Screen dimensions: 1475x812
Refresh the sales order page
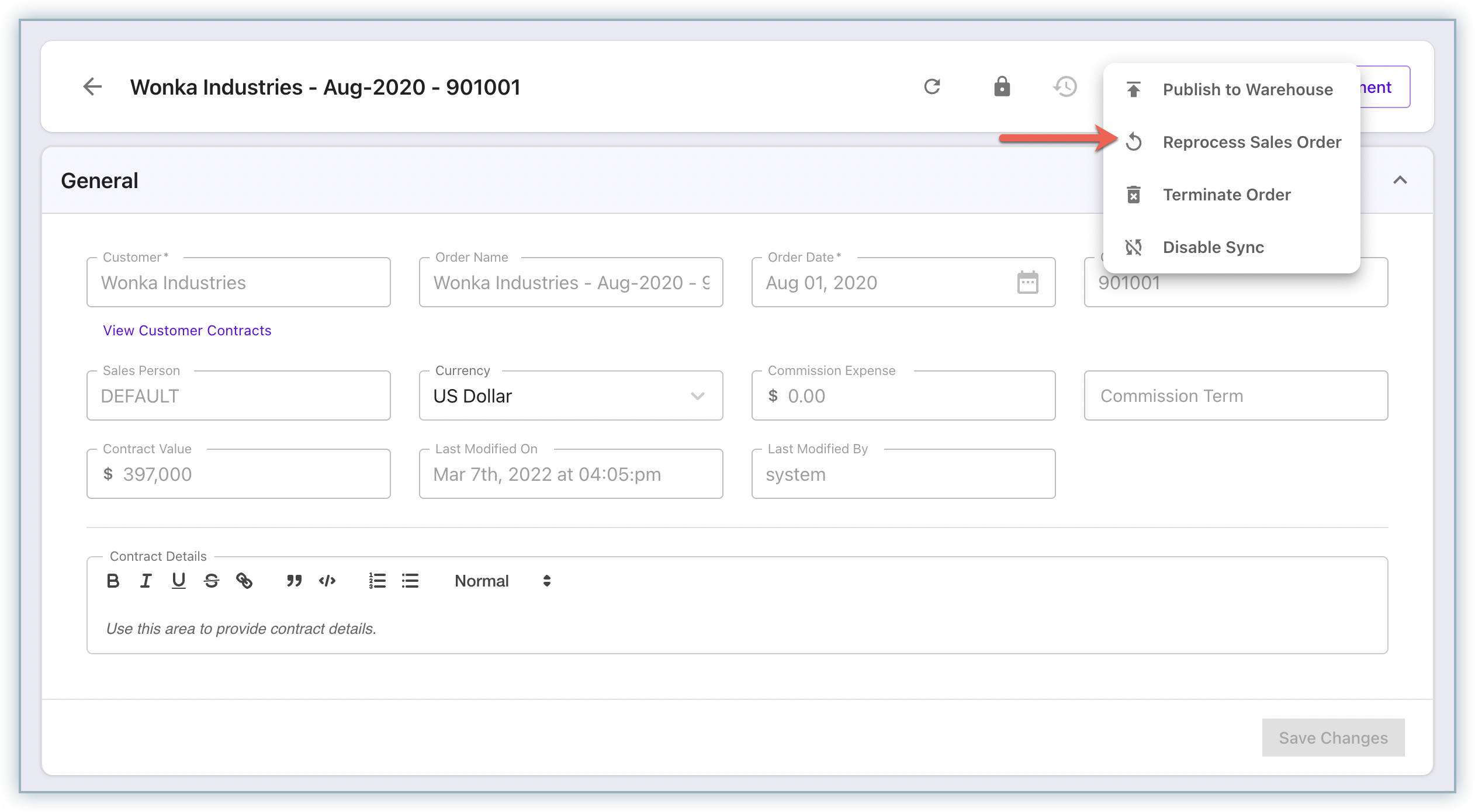point(932,87)
